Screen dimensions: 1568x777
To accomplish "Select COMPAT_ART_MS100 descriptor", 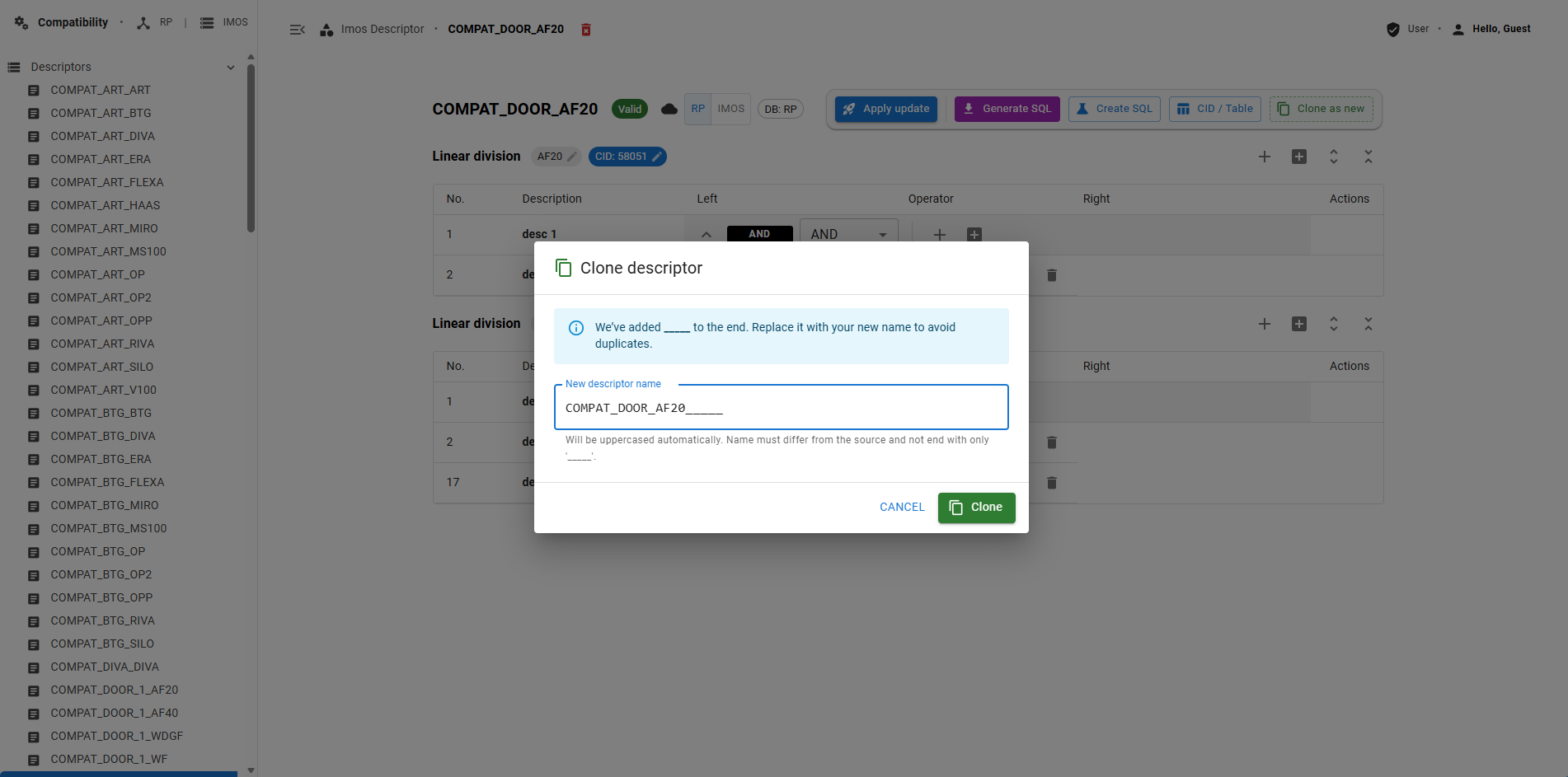I will click(109, 252).
